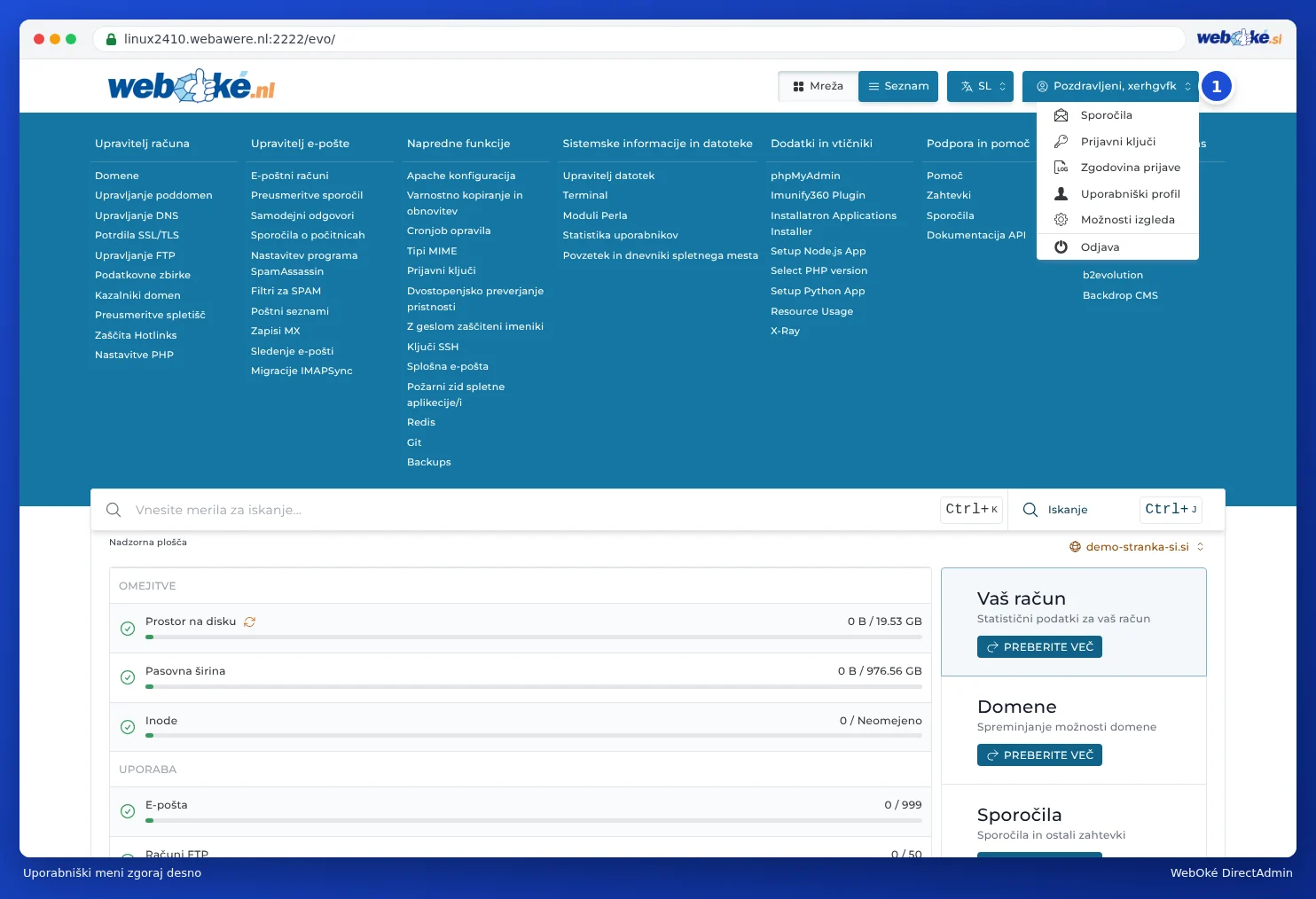Click the power icon to log out
Image resolution: width=1316 pixels, height=899 pixels.
(1061, 247)
